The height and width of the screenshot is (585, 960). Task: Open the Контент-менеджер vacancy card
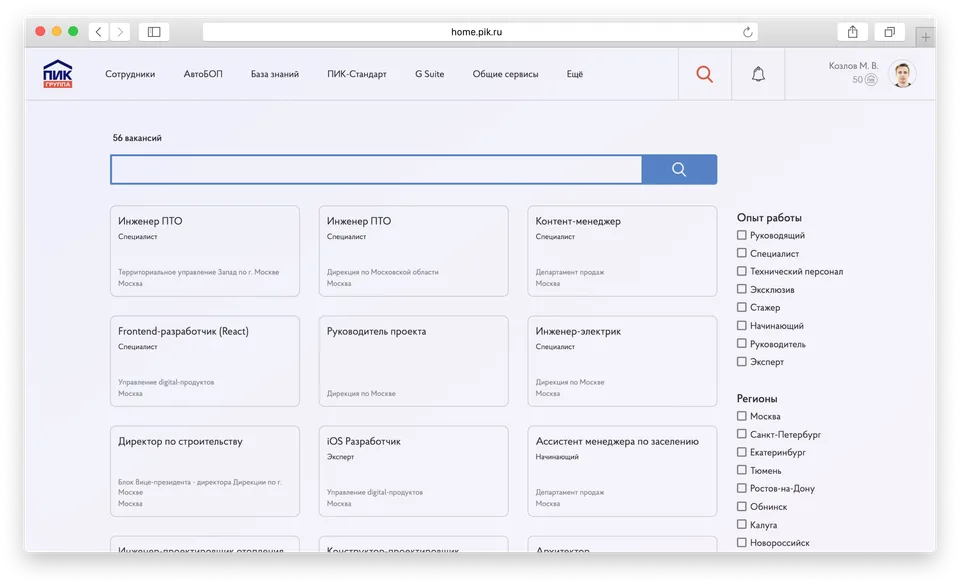(622, 251)
